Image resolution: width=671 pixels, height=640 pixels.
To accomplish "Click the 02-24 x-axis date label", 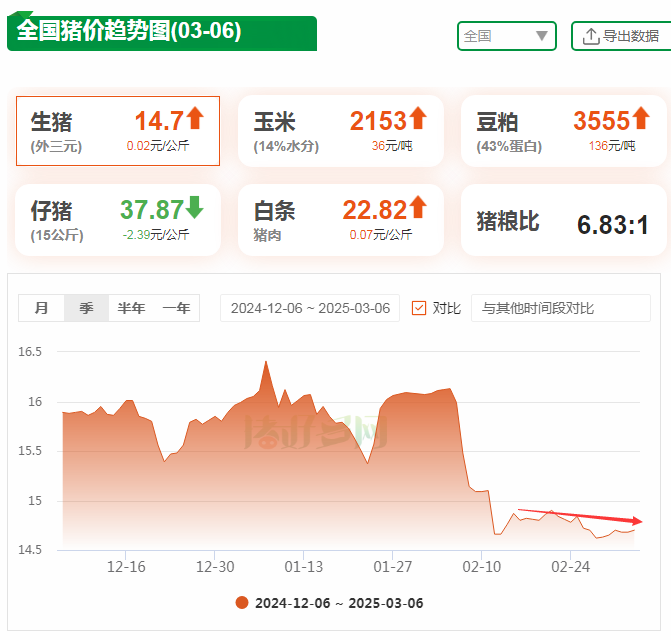I will [570, 567].
